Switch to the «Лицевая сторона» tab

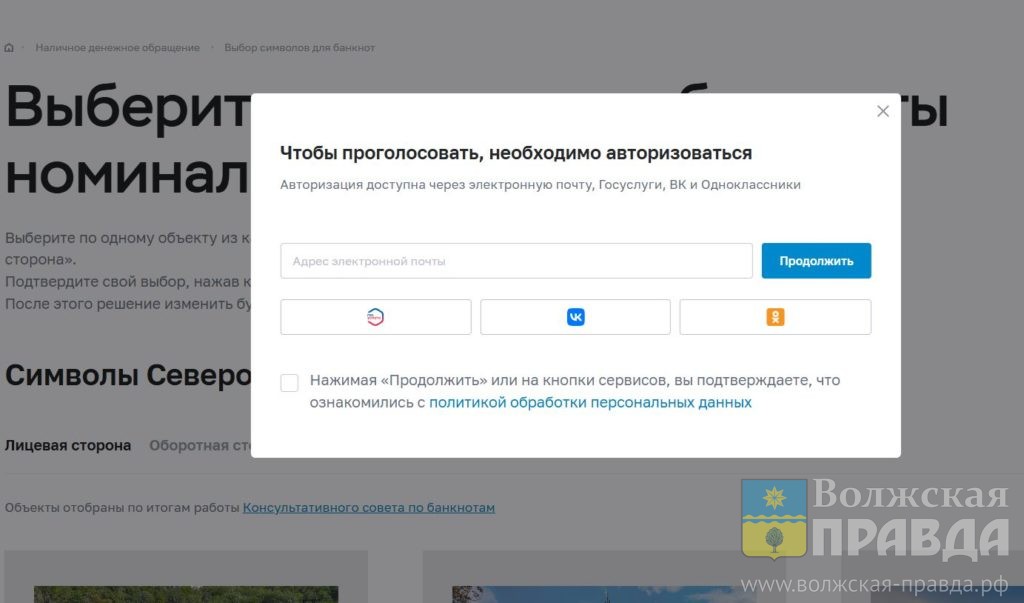click(68, 446)
